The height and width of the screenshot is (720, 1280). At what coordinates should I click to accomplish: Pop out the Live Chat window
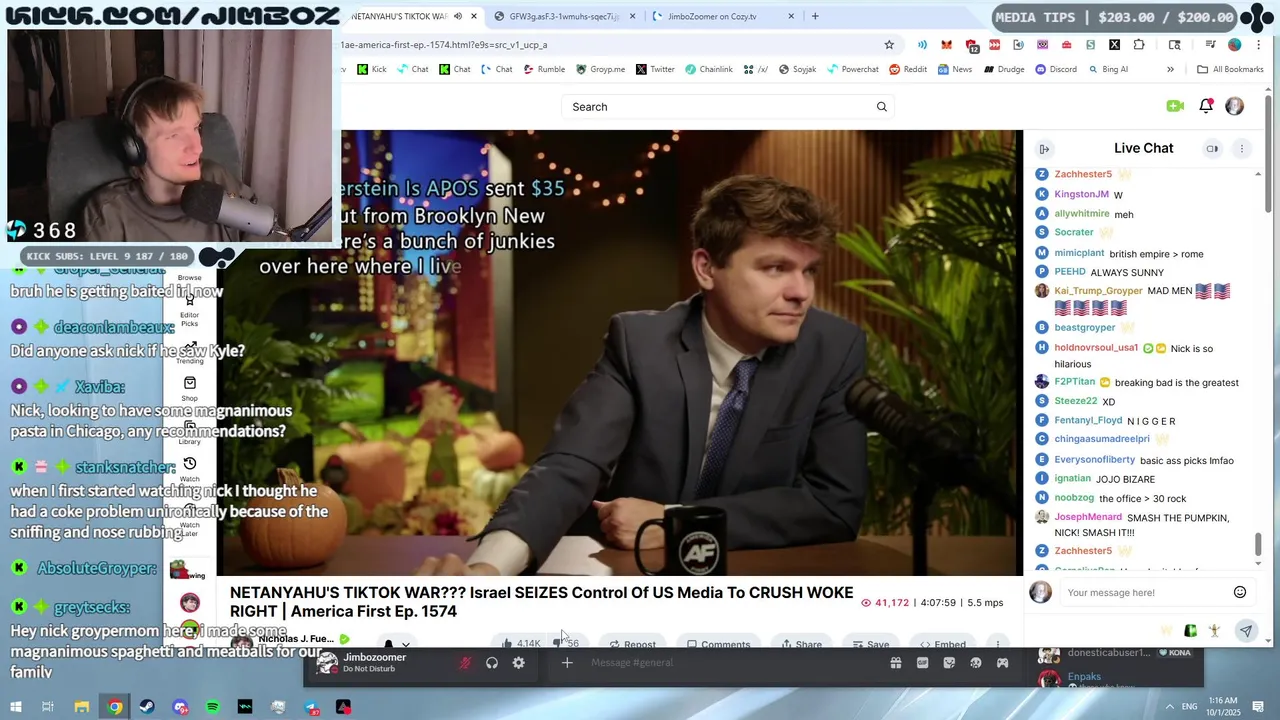click(1212, 148)
